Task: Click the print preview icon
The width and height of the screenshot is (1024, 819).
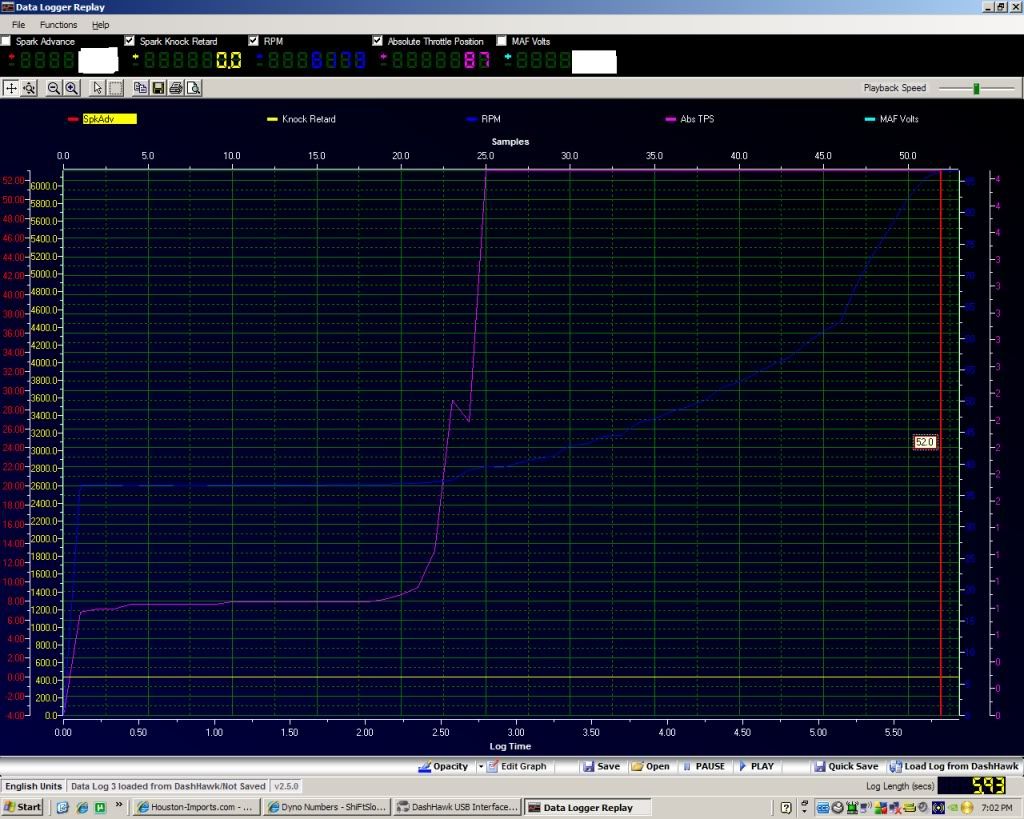Action: 193,88
